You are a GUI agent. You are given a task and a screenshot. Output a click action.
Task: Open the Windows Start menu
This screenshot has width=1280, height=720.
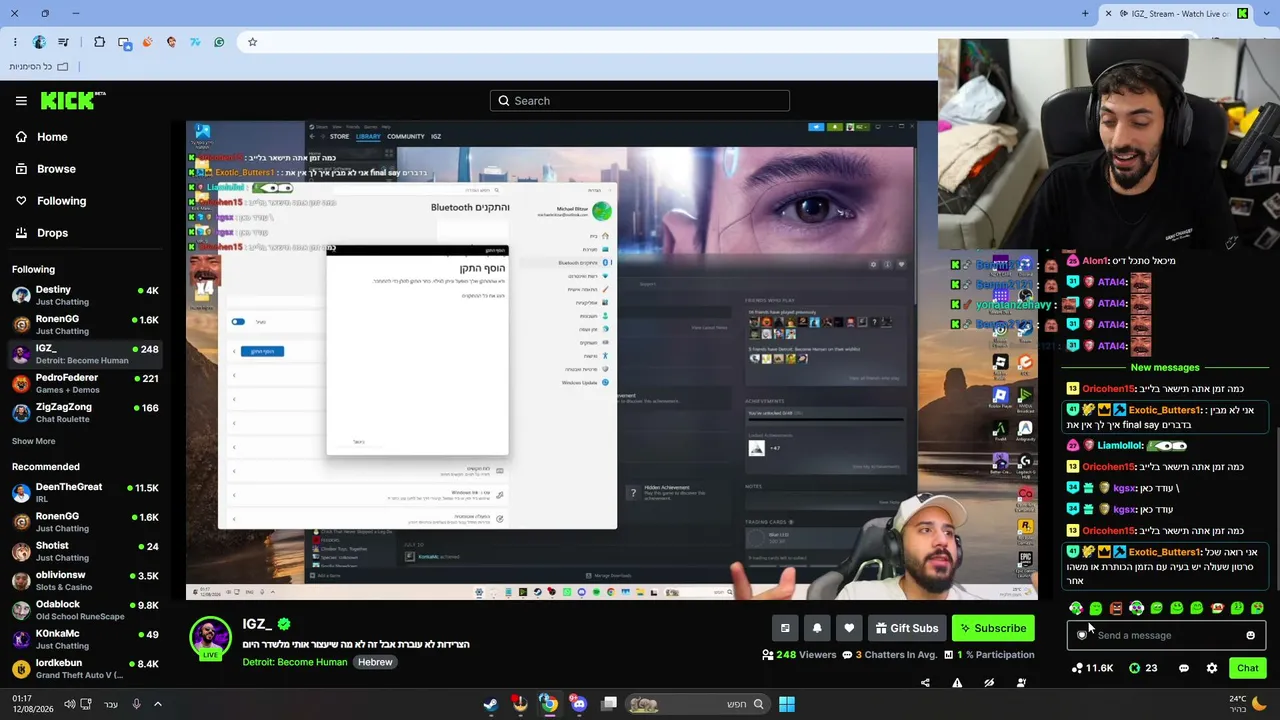tap(787, 704)
